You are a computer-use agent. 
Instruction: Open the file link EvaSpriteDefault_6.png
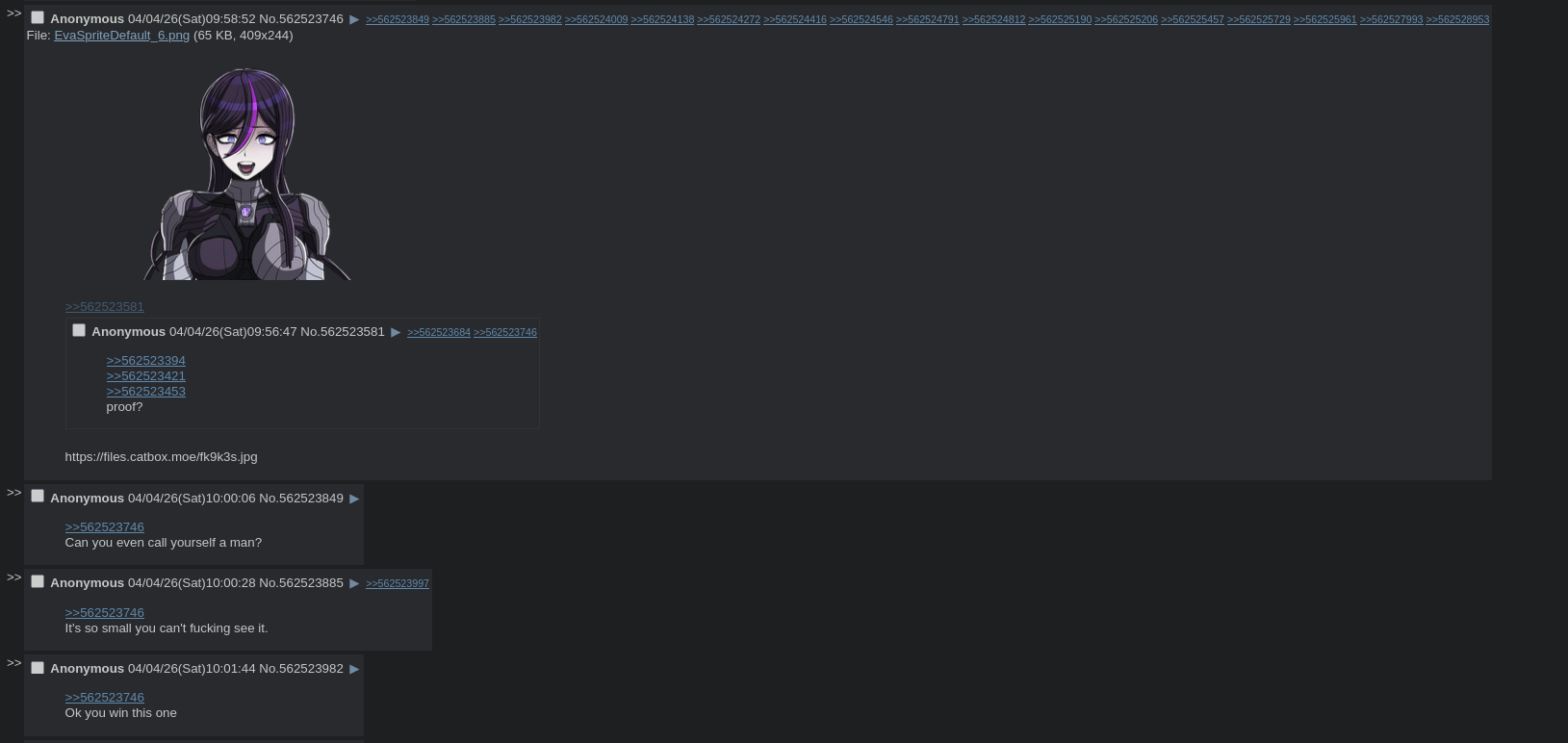click(x=121, y=35)
